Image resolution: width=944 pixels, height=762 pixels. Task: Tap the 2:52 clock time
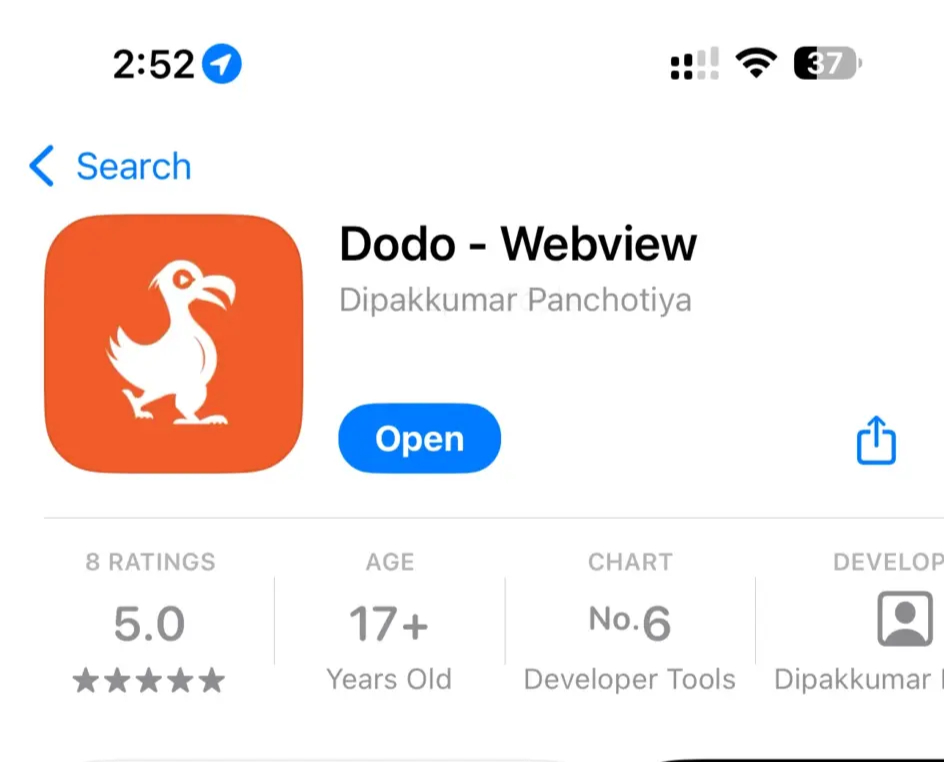[154, 64]
